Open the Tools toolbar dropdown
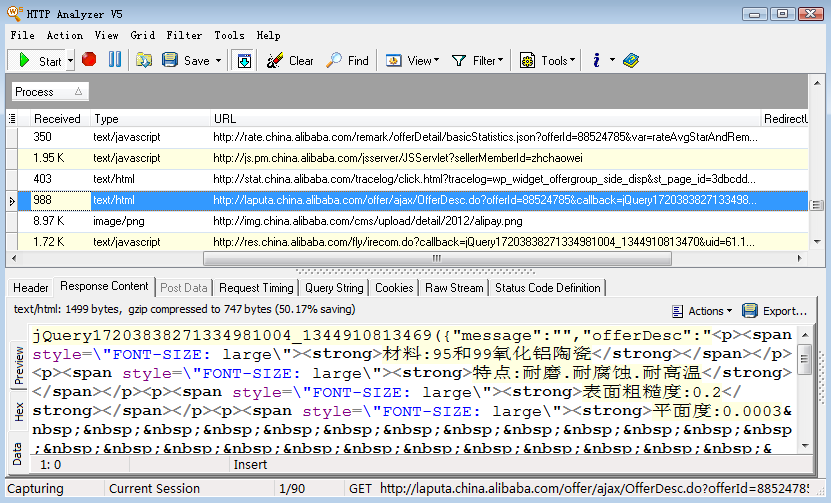 coord(547,60)
